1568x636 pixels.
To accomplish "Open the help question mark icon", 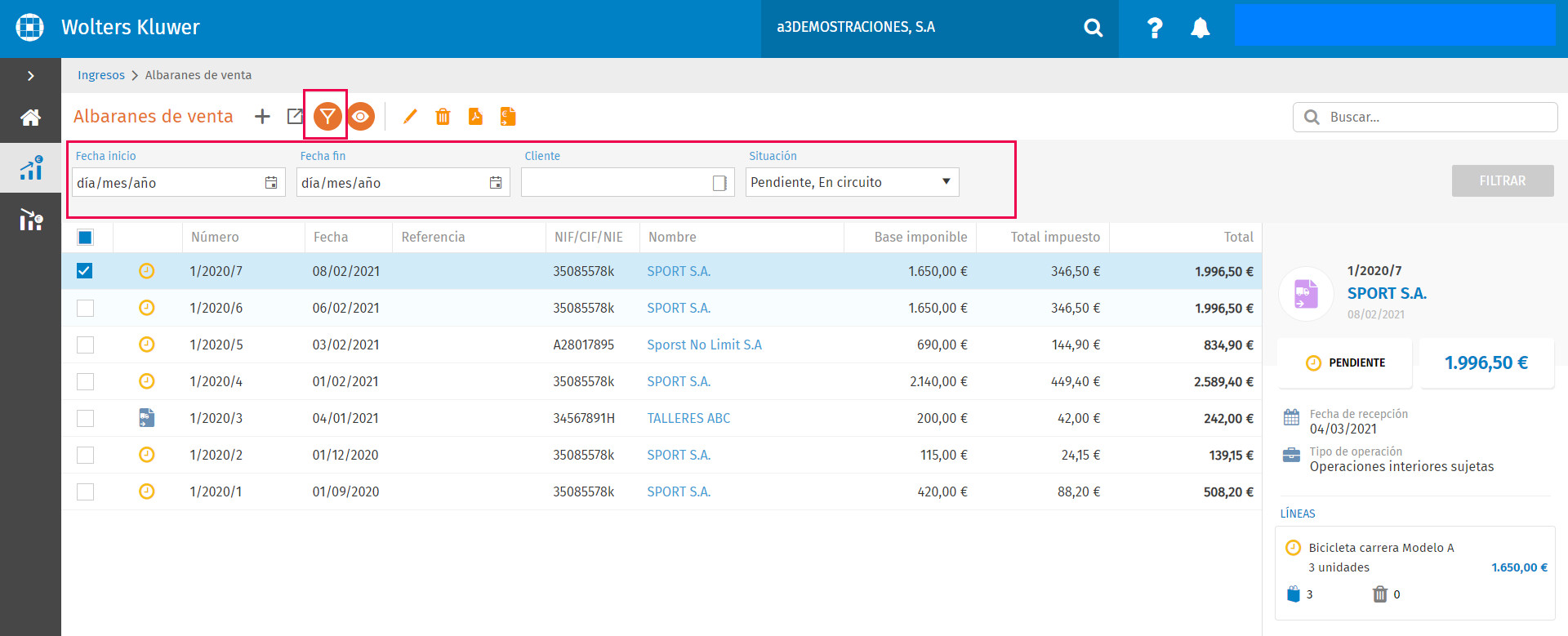I will coord(1154,28).
